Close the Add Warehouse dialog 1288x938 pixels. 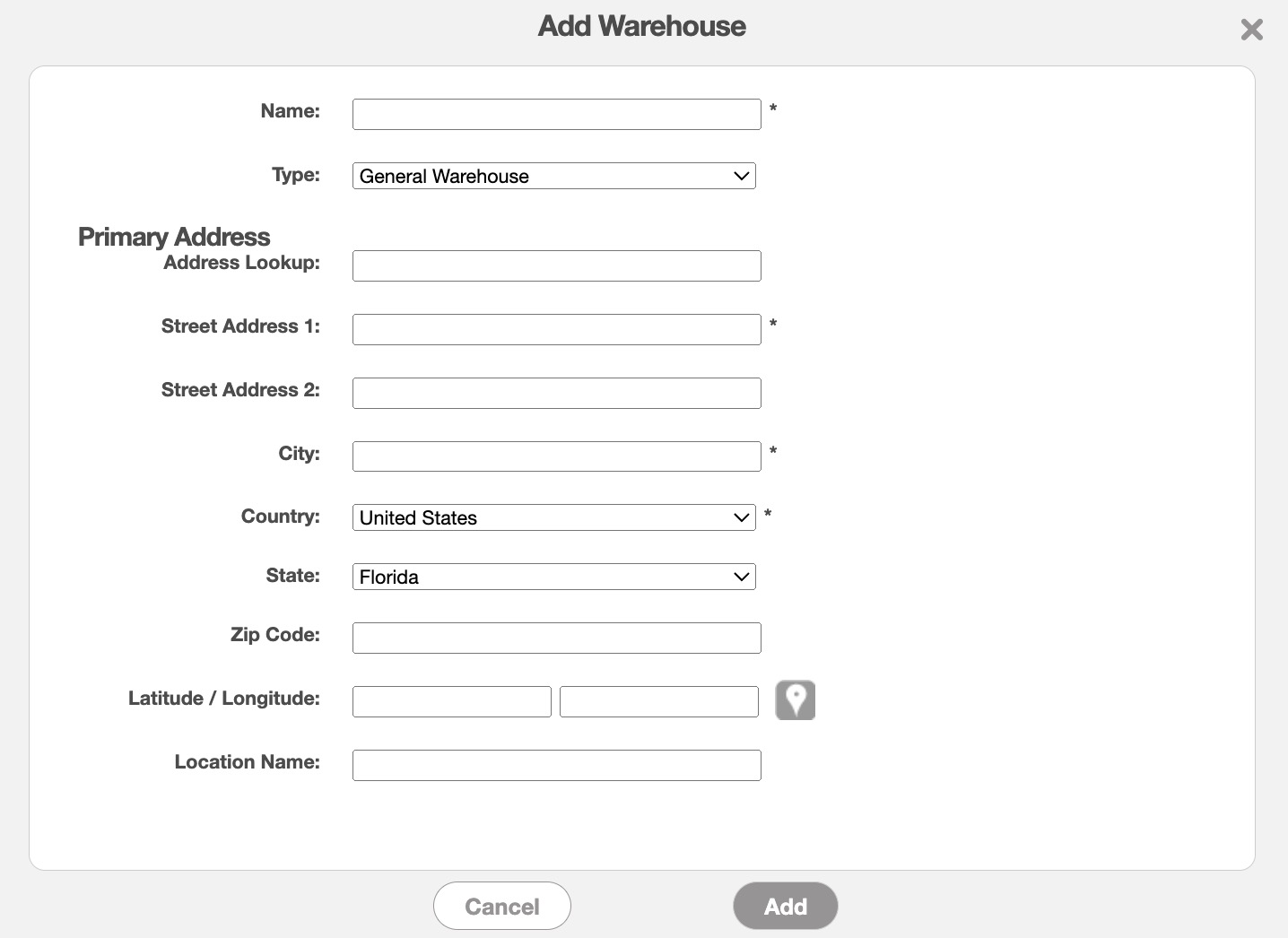1251,30
